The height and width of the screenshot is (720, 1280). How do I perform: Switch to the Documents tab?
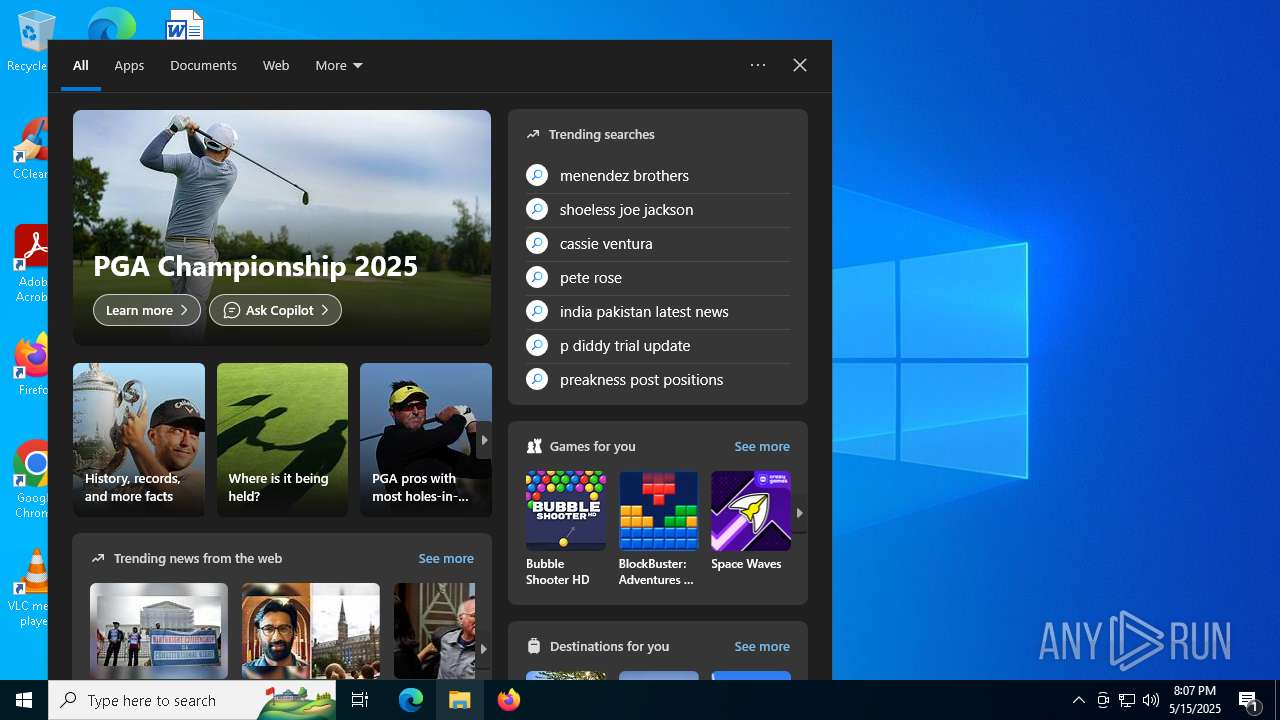click(x=203, y=65)
